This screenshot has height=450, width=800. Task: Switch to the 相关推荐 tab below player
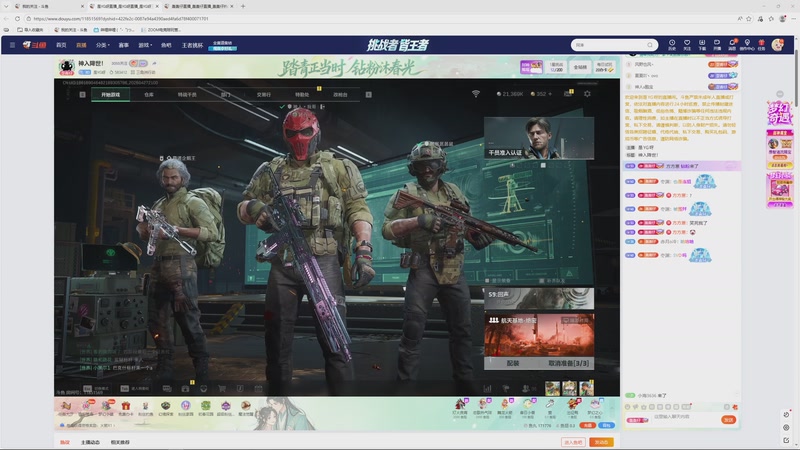pyautogui.click(x=120, y=442)
